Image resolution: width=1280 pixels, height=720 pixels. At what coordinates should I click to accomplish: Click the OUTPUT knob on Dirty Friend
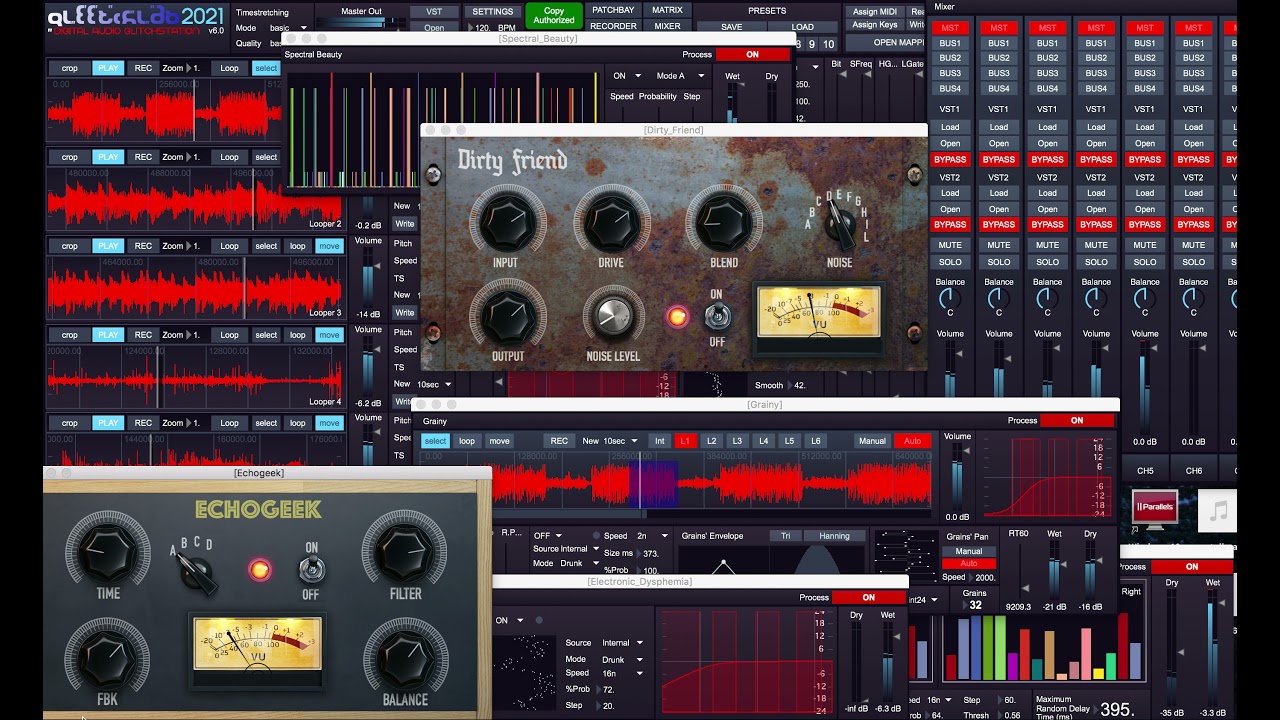point(507,314)
